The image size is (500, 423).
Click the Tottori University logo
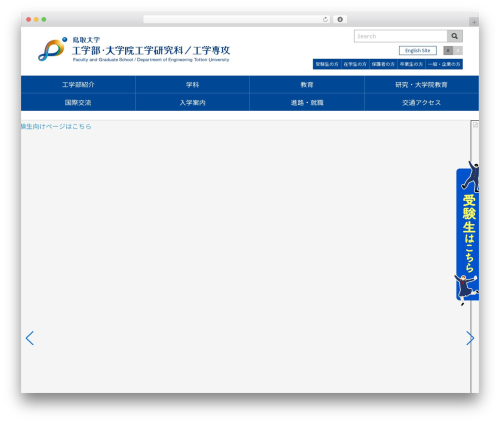[x=52, y=49]
